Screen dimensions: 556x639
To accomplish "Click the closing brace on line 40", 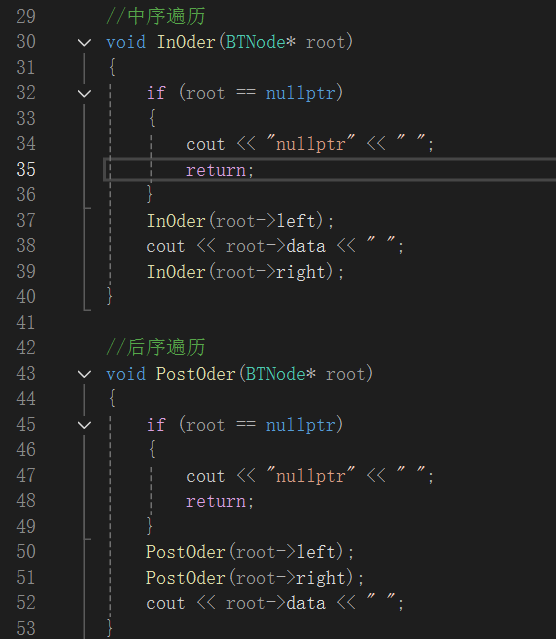I will pyautogui.click(x=109, y=296).
